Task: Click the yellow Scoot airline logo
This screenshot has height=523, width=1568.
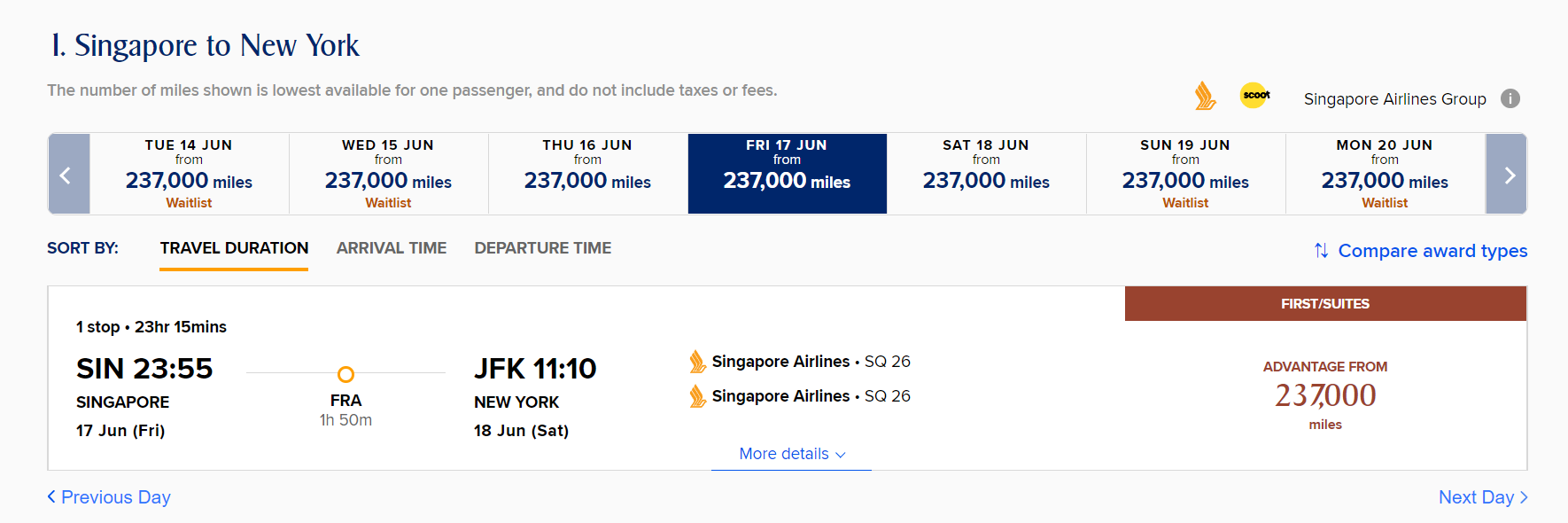Action: point(1254,95)
